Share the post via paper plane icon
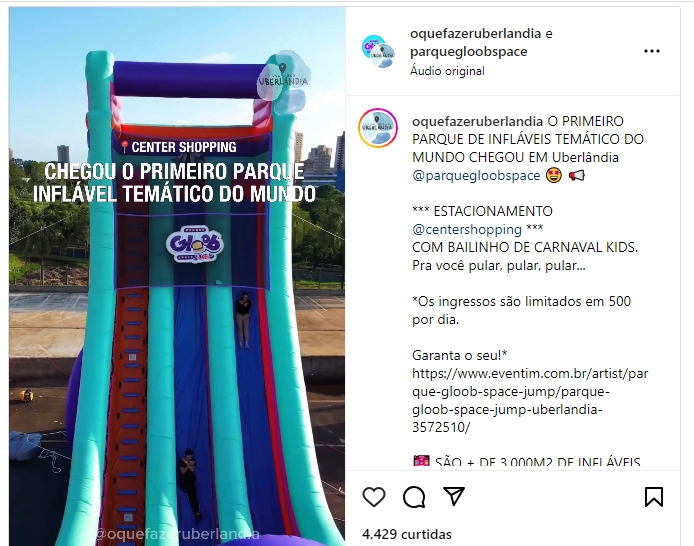Image resolution: width=694 pixels, height=546 pixels. 454,496
